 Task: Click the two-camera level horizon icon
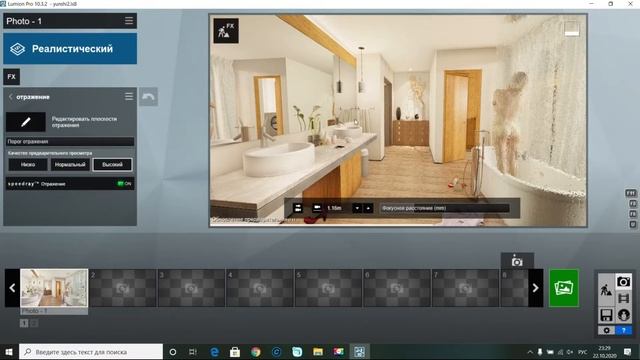coord(298,208)
